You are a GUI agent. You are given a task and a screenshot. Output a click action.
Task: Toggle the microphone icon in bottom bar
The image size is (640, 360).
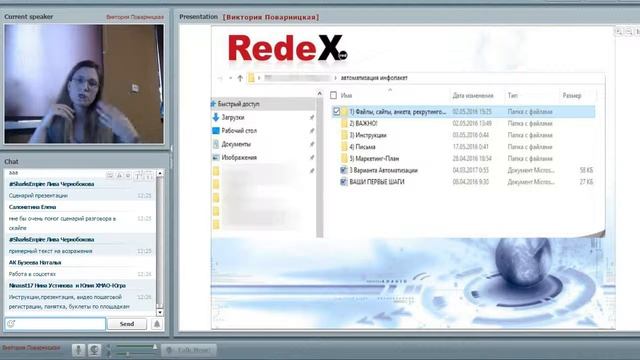pos(78,350)
